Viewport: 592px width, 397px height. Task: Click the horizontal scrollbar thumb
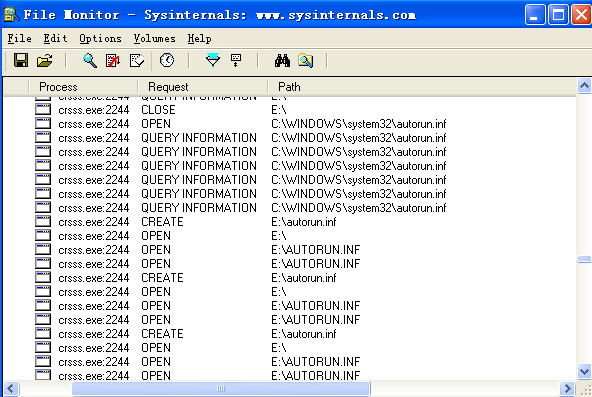point(221,388)
